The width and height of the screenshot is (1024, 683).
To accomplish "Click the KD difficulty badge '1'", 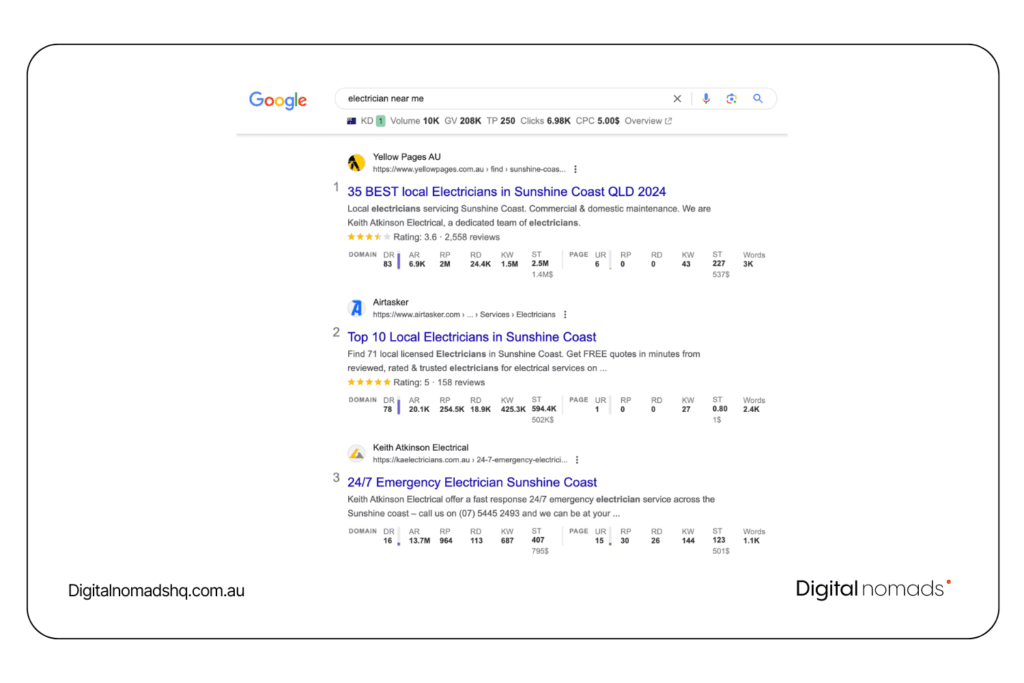I will pyautogui.click(x=380, y=121).
